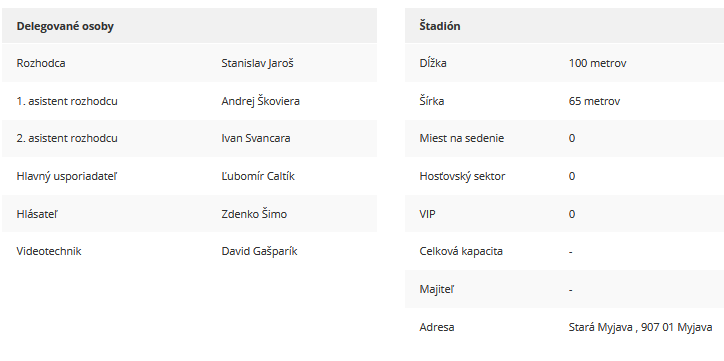Screen dimensions: 724x361
Task: Click the Delegované osoby table header
Action: [x=65, y=26]
